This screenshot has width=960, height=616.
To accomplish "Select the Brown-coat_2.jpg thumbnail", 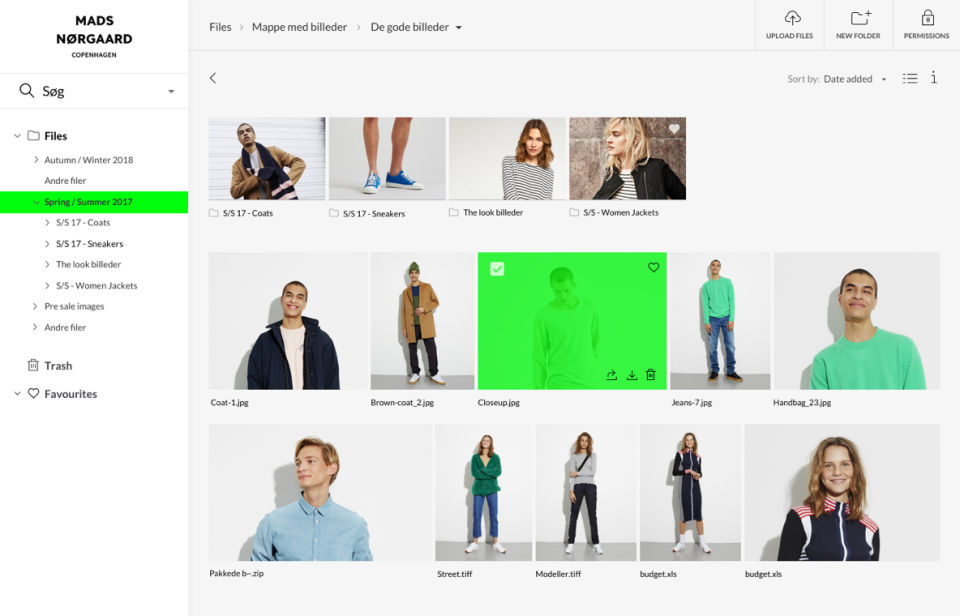I will tap(422, 321).
